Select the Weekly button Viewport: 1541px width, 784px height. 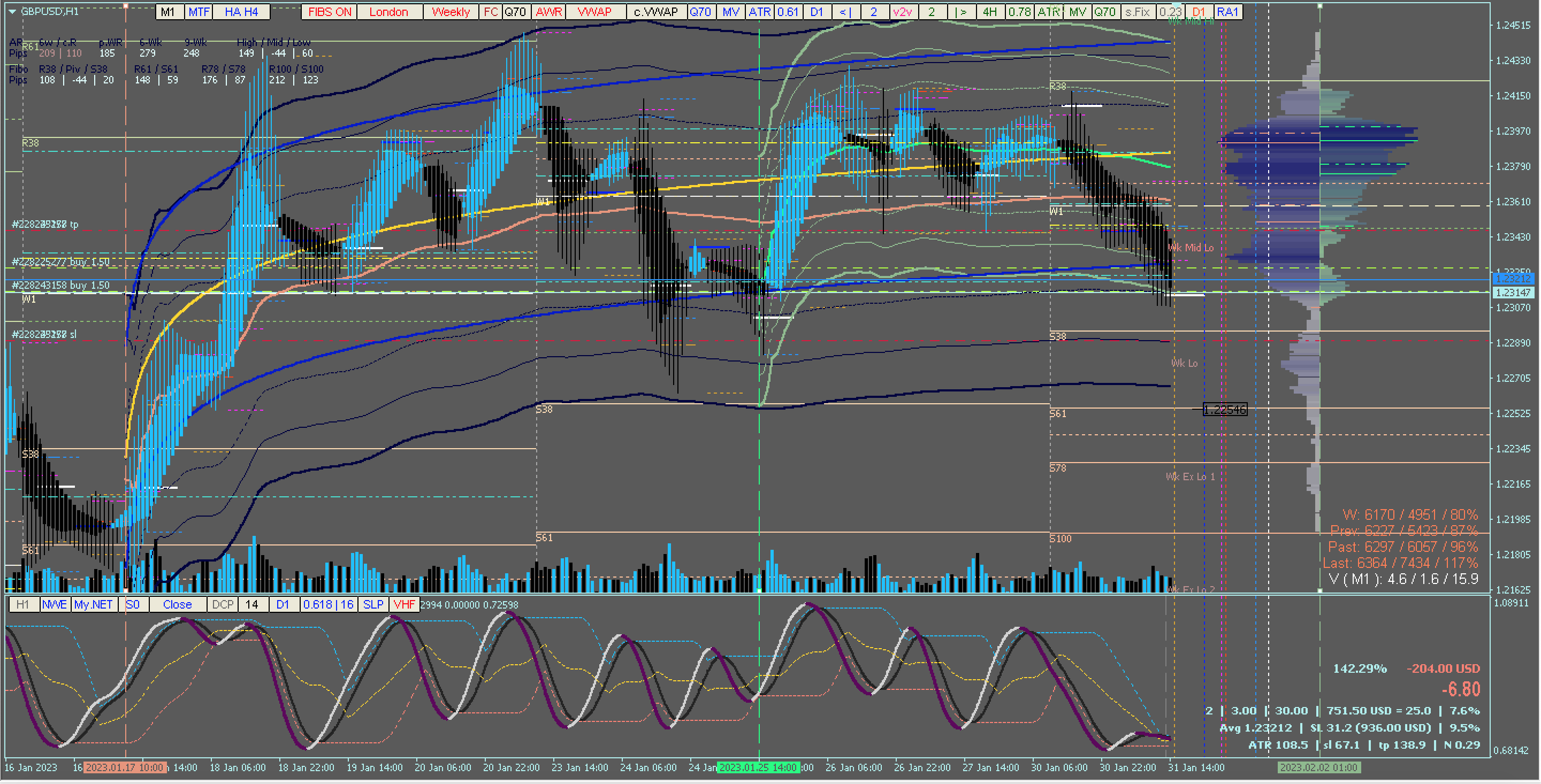tap(451, 12)
